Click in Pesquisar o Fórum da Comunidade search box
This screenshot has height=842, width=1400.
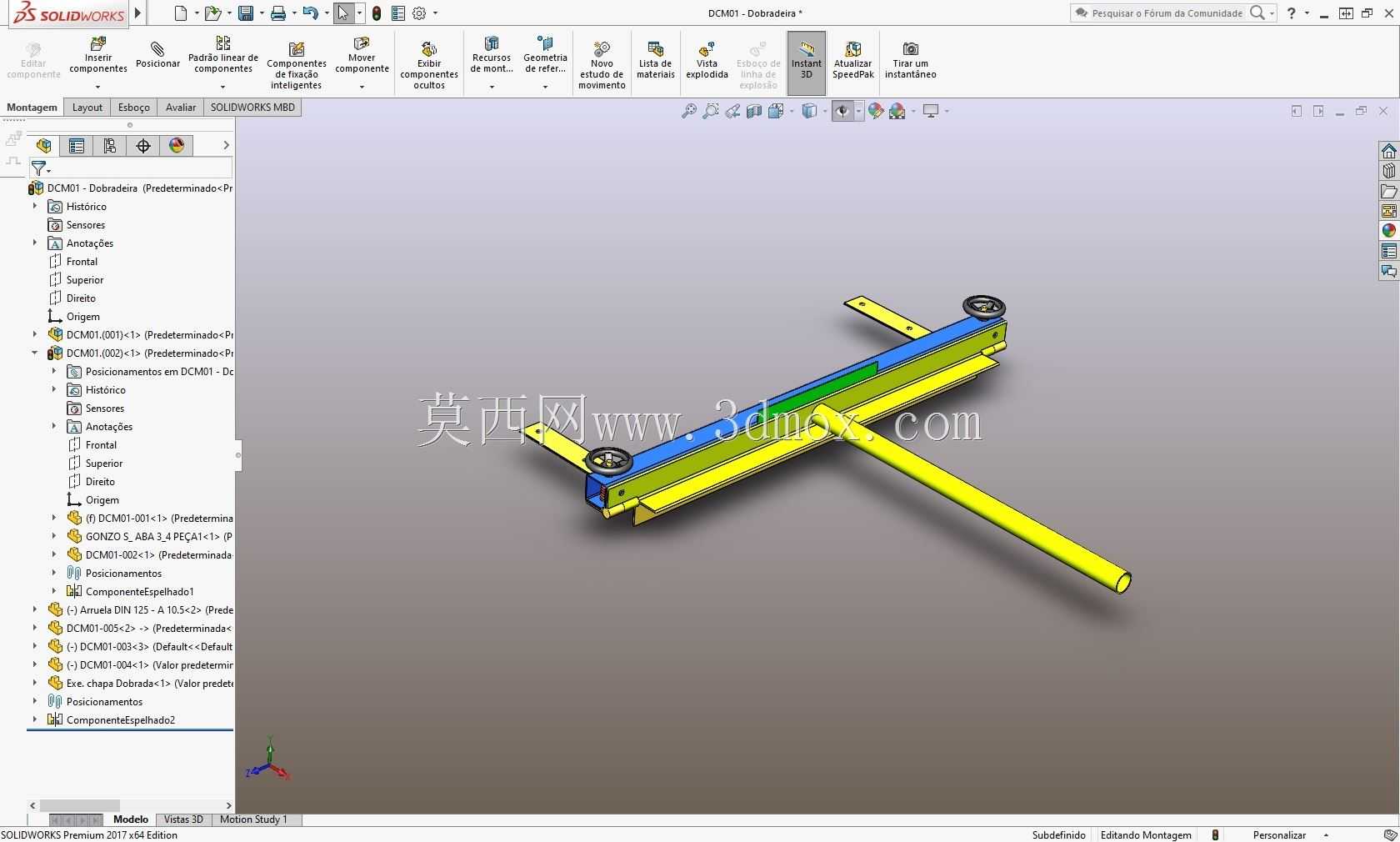click(1168, 13)
